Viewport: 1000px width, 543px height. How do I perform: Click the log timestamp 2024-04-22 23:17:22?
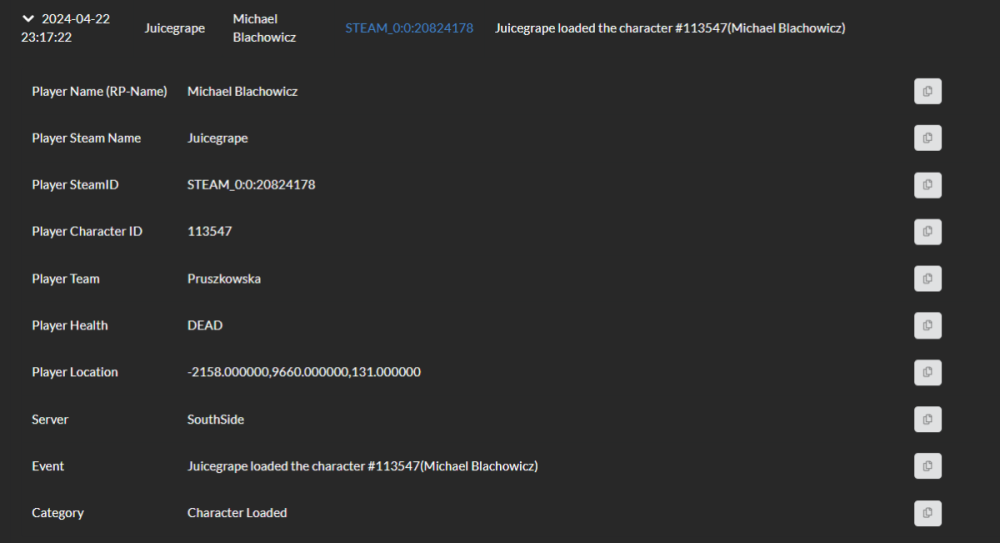coord(66,28)
